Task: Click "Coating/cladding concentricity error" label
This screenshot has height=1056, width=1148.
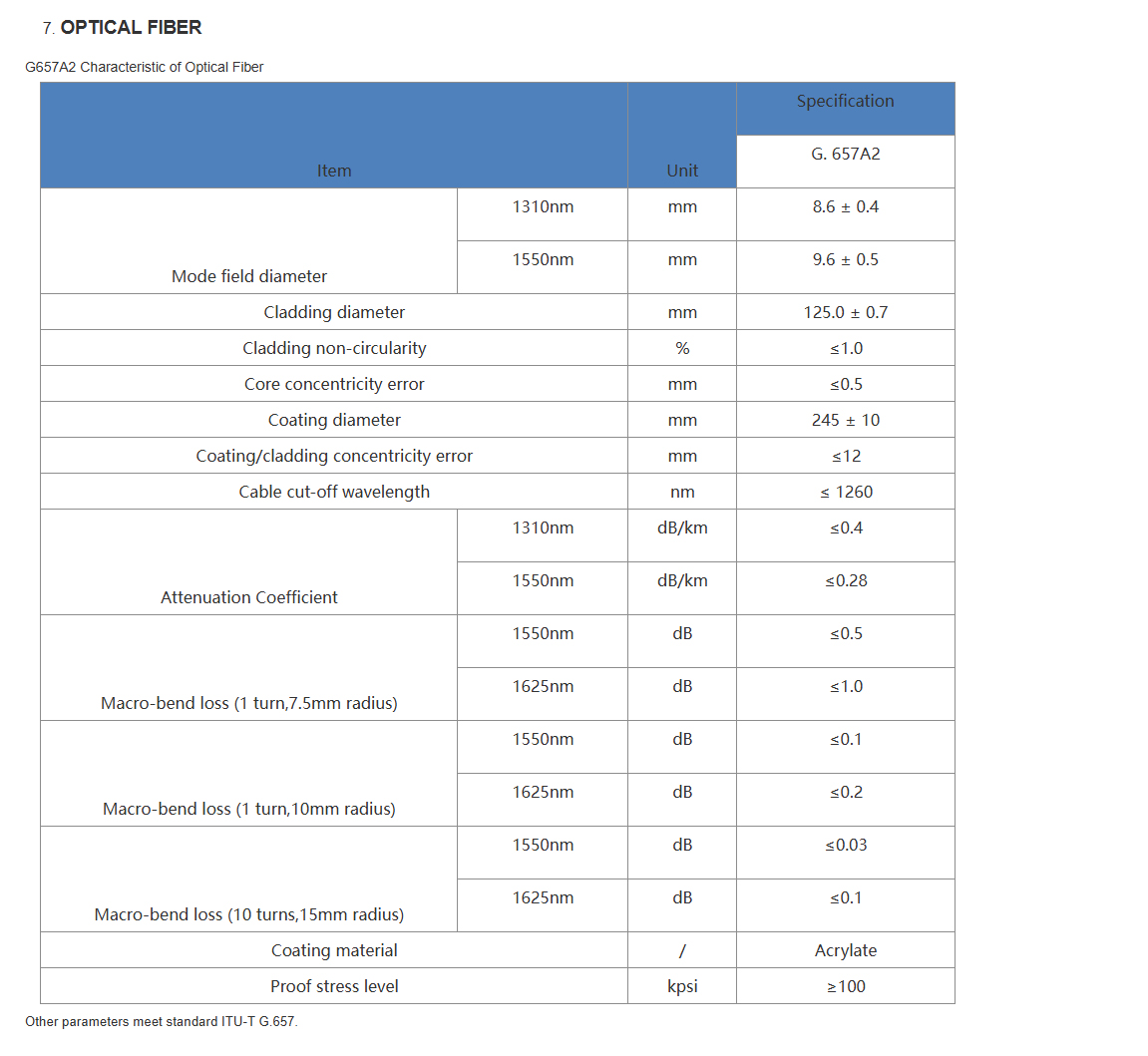Action: (x=334, y=455)
